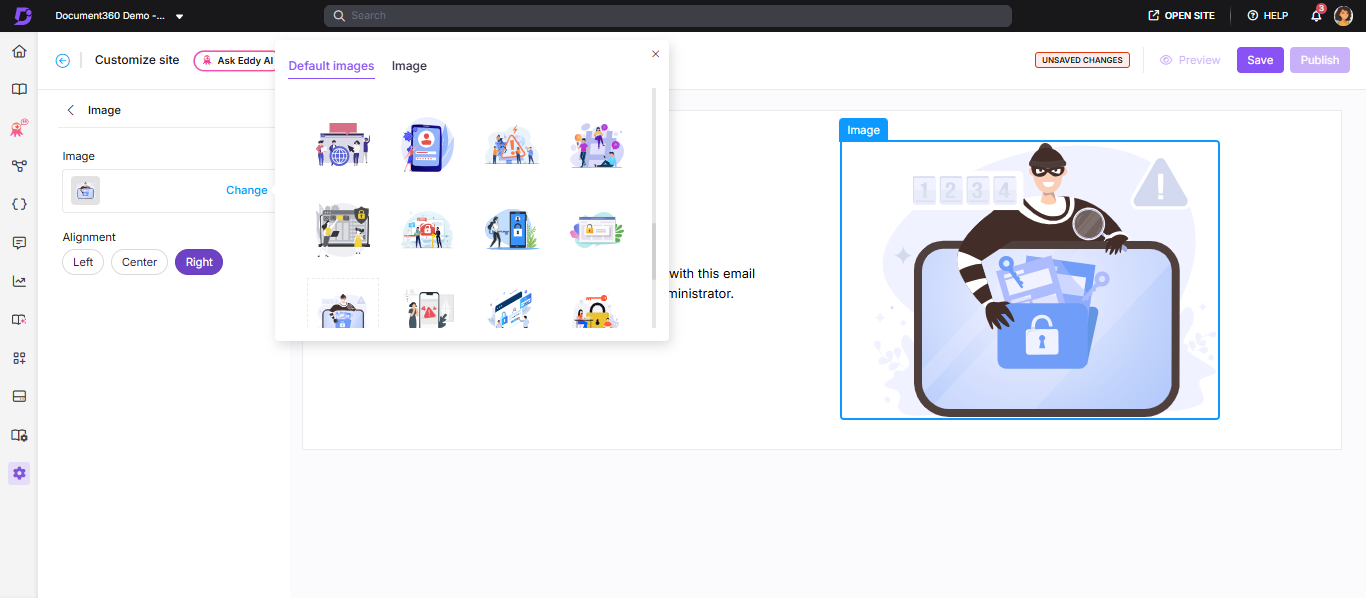Screen dimensions: 1366x599
Task: Open the API curly braces icon
Action: coord(19,204)
